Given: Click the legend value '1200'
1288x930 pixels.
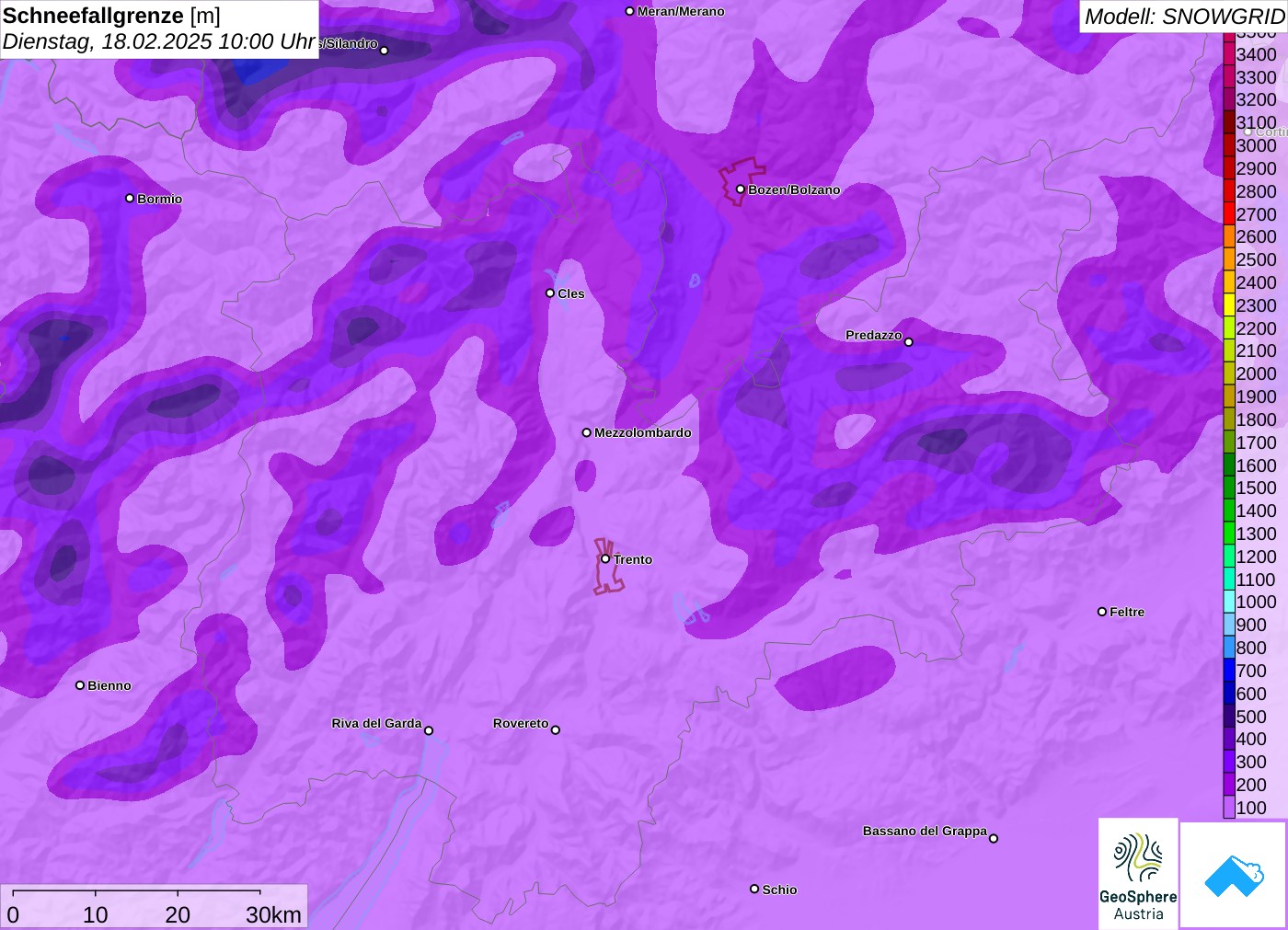Looking at the screenshot, I should 1256,557.
